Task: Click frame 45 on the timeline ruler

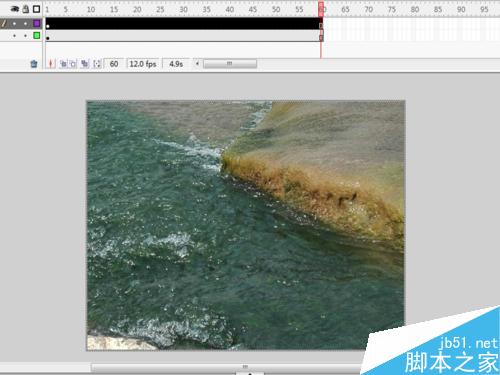Action: (x=253, y=10)
